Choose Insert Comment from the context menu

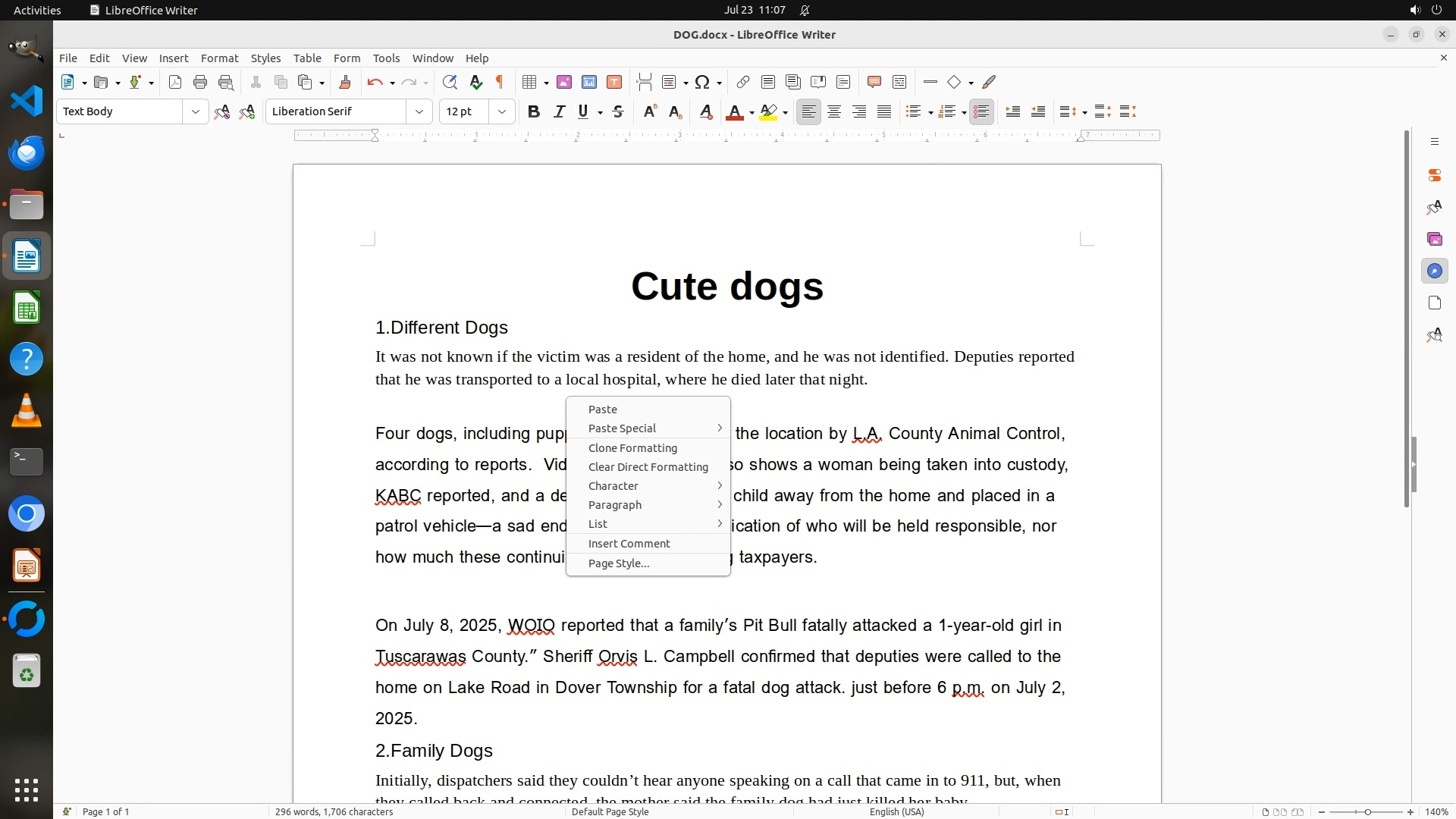point(629,544)
